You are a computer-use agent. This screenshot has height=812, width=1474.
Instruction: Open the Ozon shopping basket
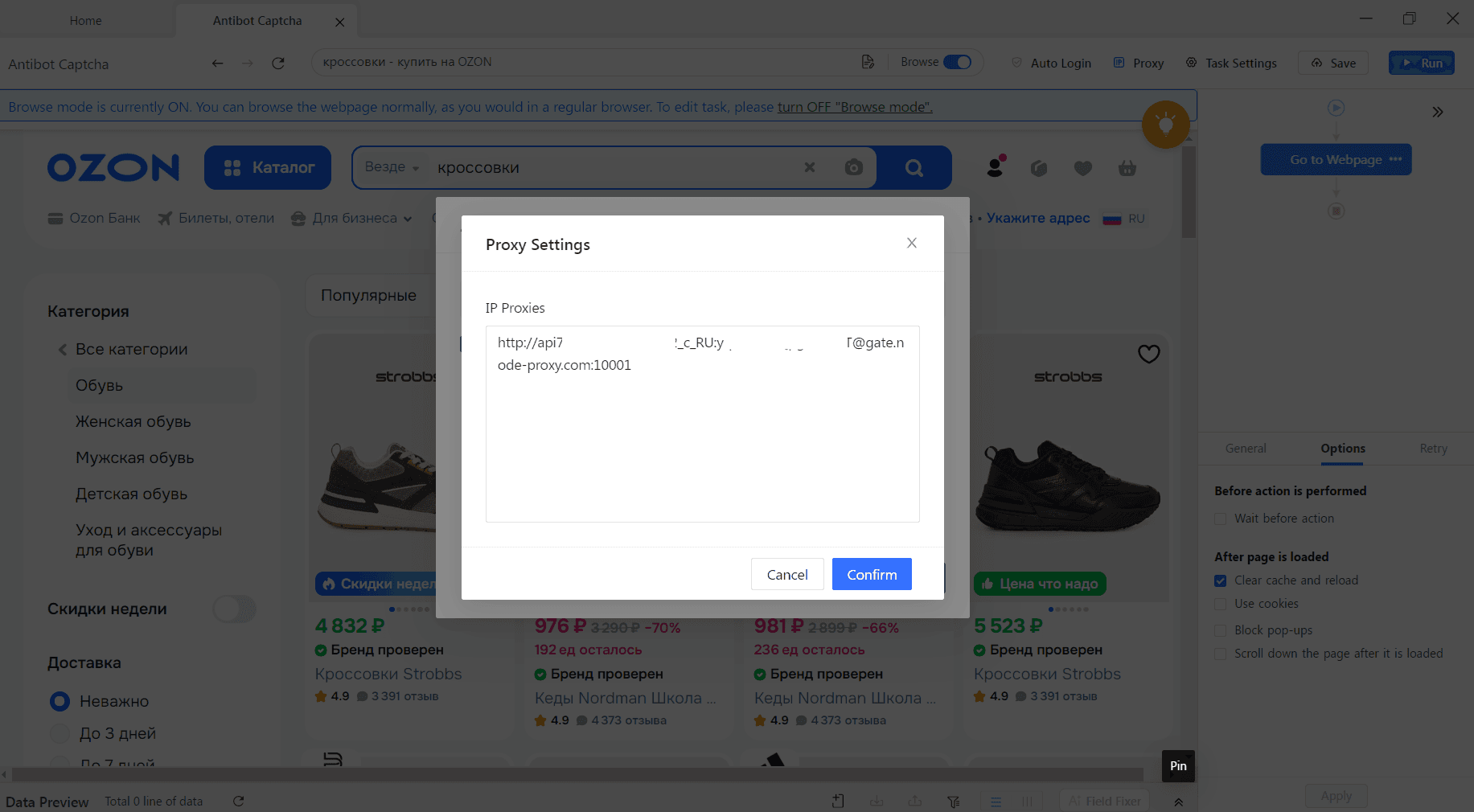pos(1127,168)
